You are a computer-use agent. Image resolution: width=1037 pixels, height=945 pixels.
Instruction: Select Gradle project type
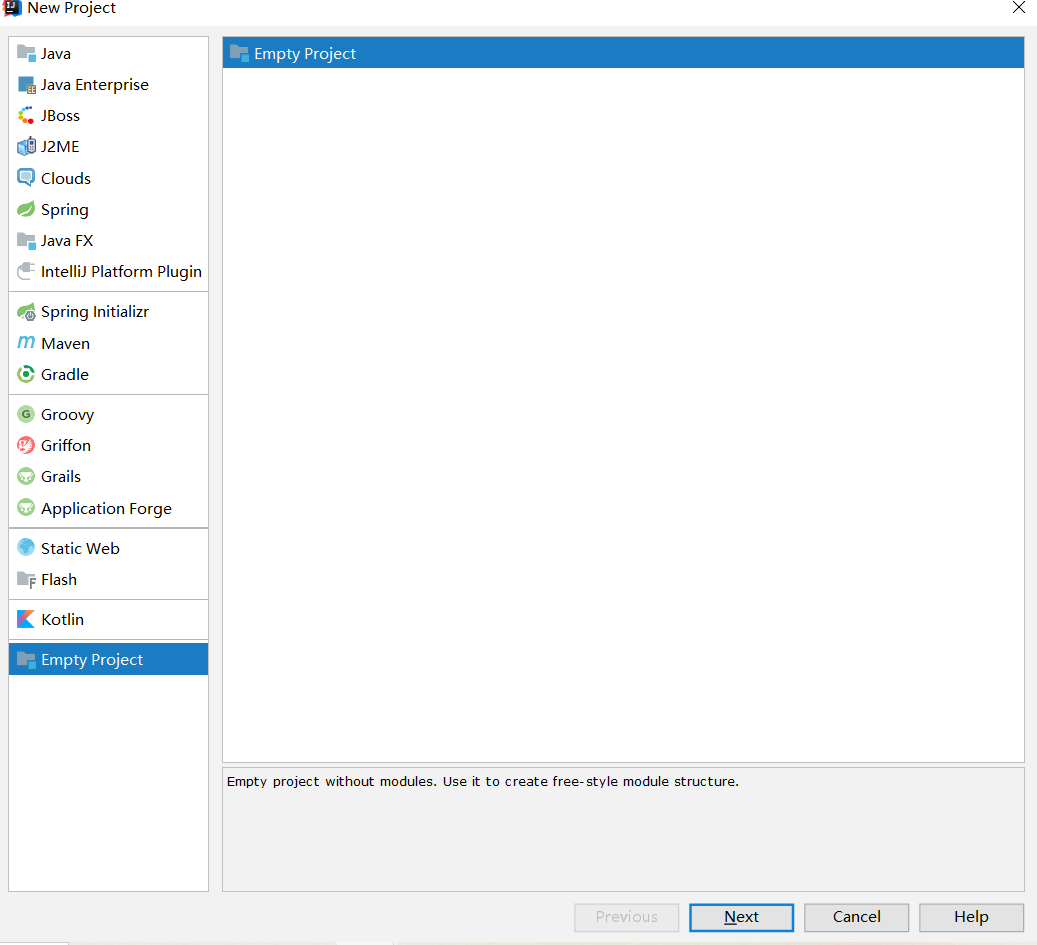(108, 374)
